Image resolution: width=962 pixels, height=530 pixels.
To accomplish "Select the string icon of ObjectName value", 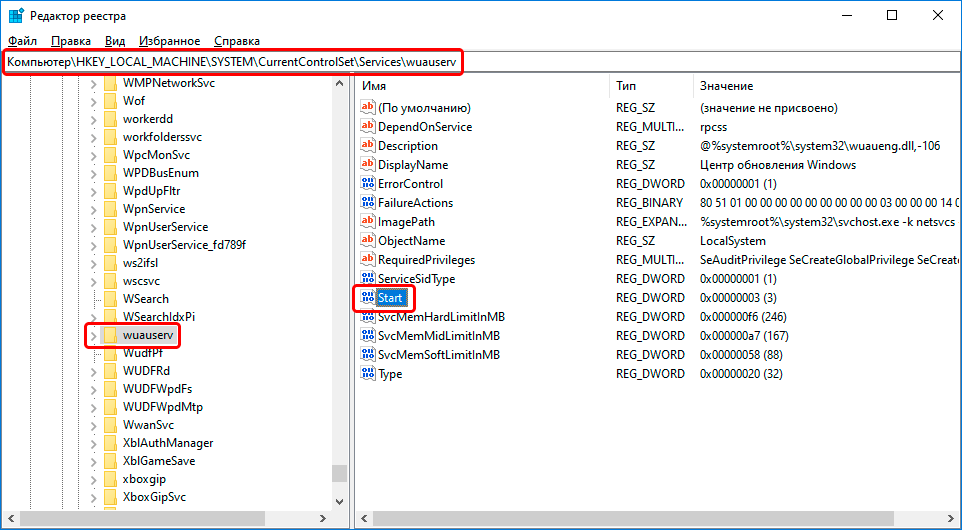I will pyautogui.click(x=367, y=240).
